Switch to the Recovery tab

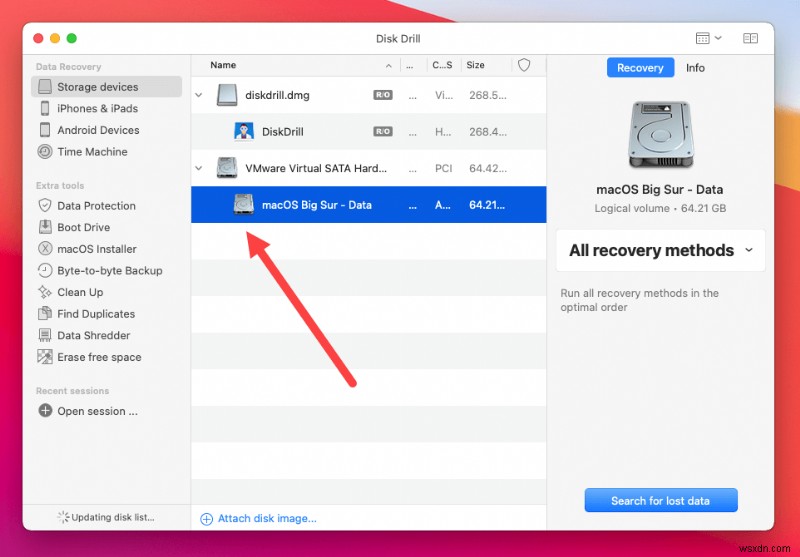(x=640, y=68)
